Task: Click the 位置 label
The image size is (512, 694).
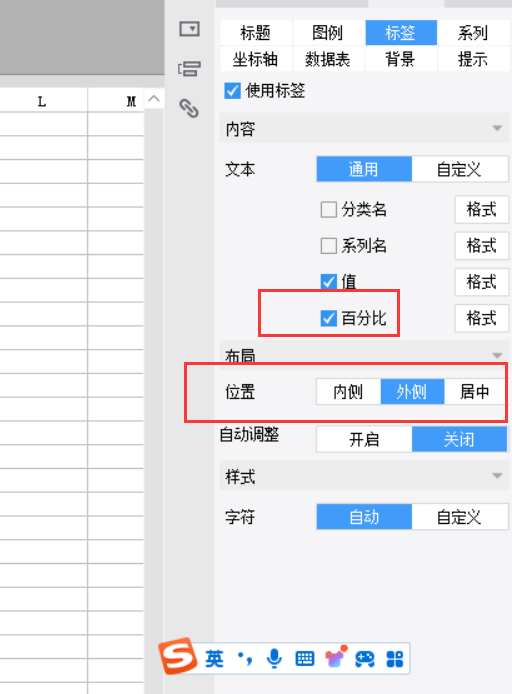Action: pos(240,392)
